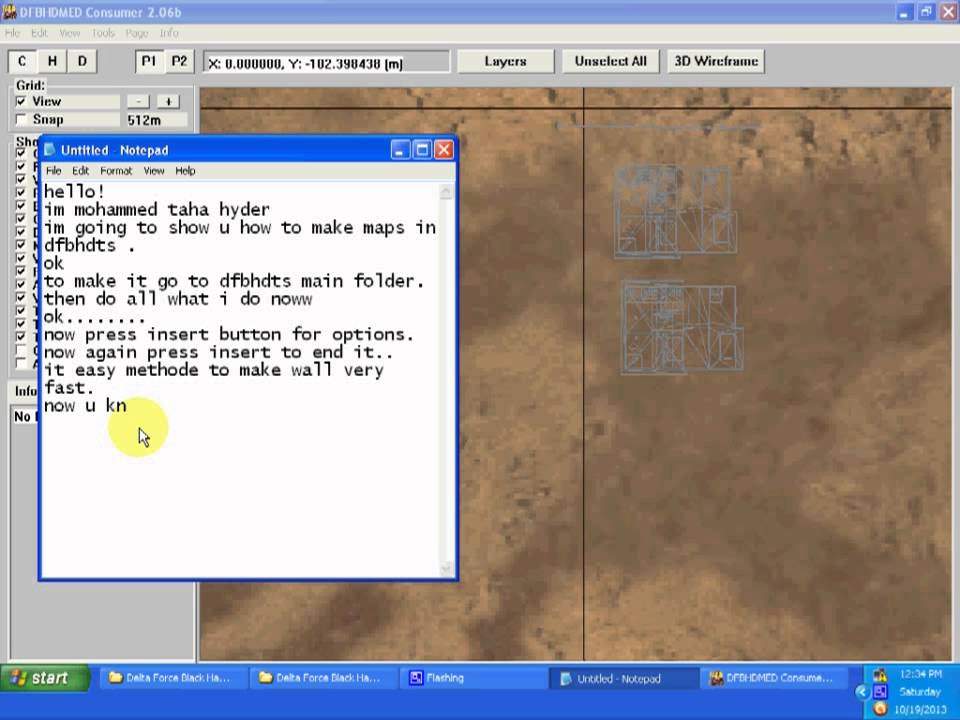Select the lower building outline on the map
Image resolution: width=960 pixels, height=720 pixels.
(x=683, y=326)
